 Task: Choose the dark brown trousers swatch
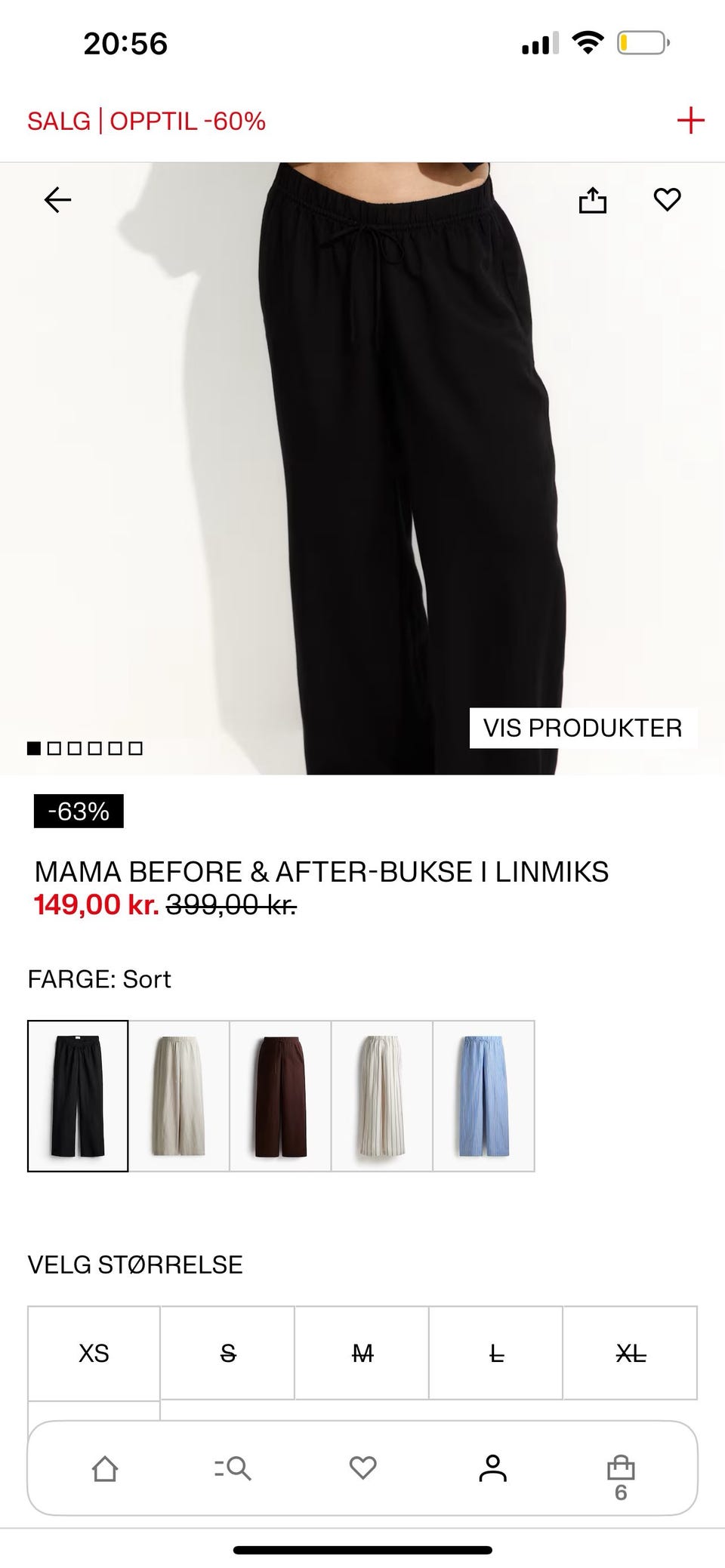[x=280, y=1096]
